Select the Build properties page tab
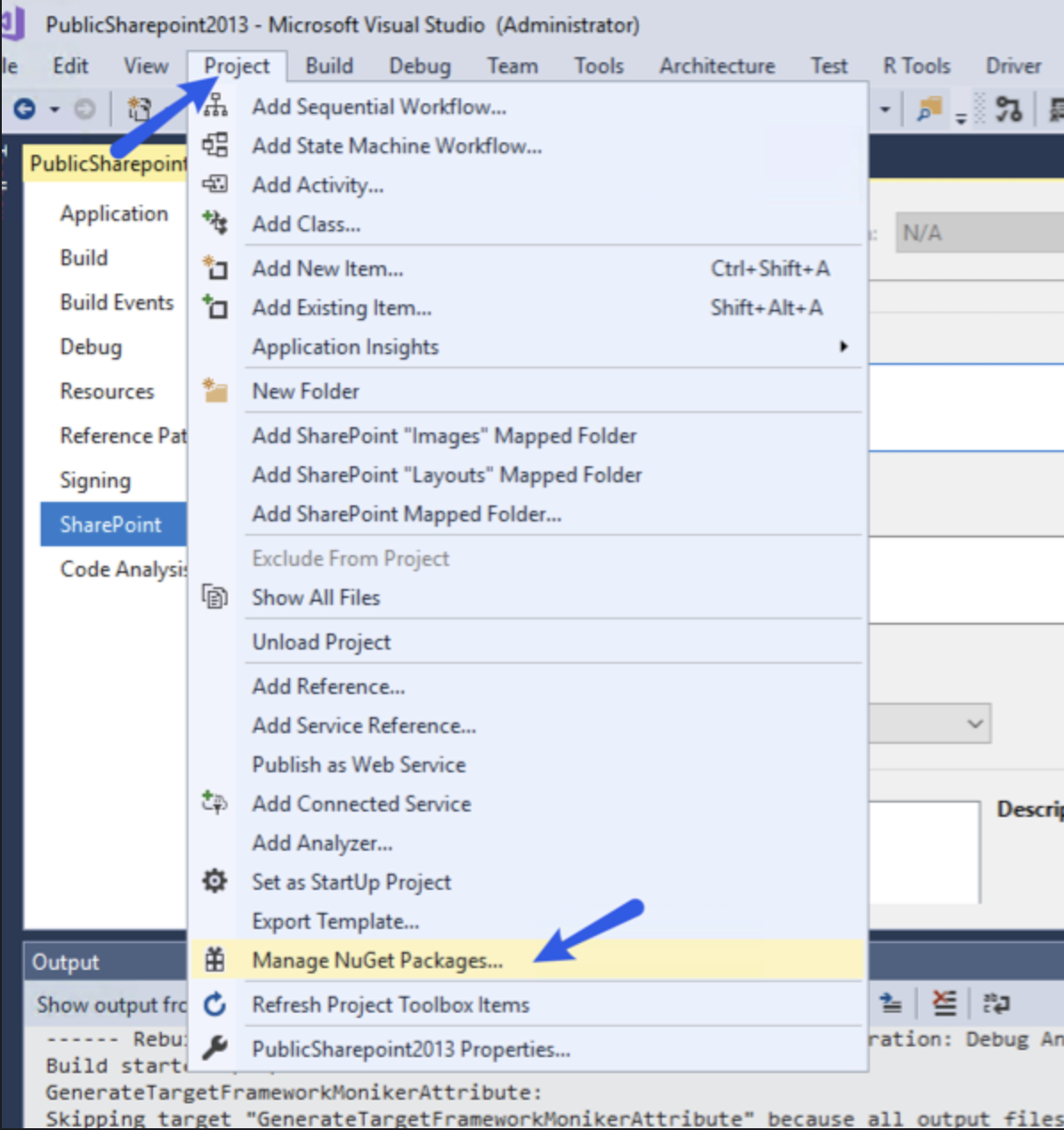This screenshot has width=1064, height=1130. point(114,258)
